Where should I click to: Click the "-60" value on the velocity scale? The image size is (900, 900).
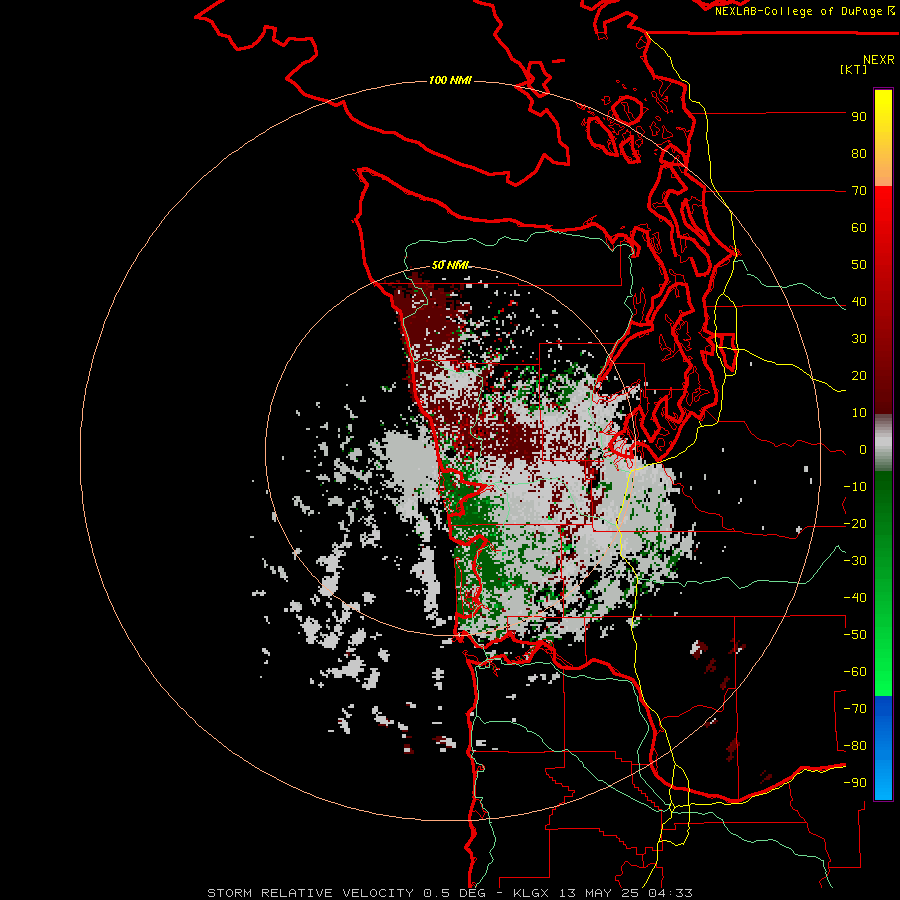coord(855,672)
